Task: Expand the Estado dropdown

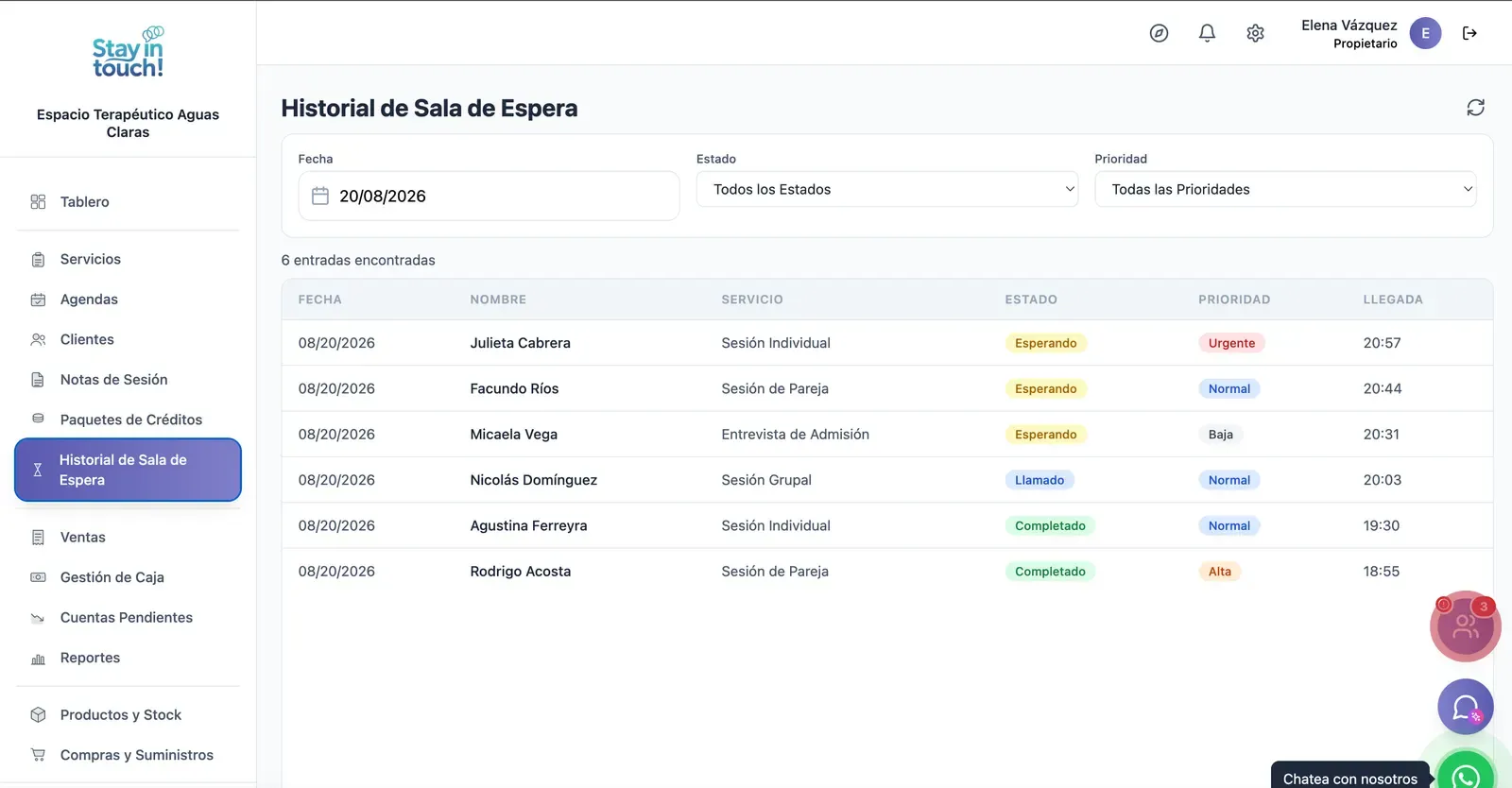Action: (x=886, y=189)
